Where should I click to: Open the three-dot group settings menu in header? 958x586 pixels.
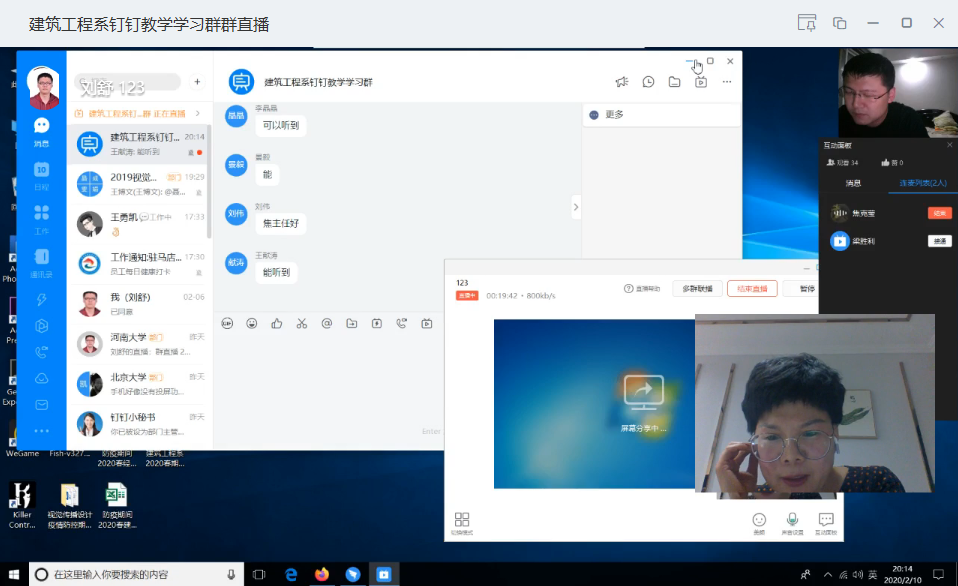[x=726, y=82]
